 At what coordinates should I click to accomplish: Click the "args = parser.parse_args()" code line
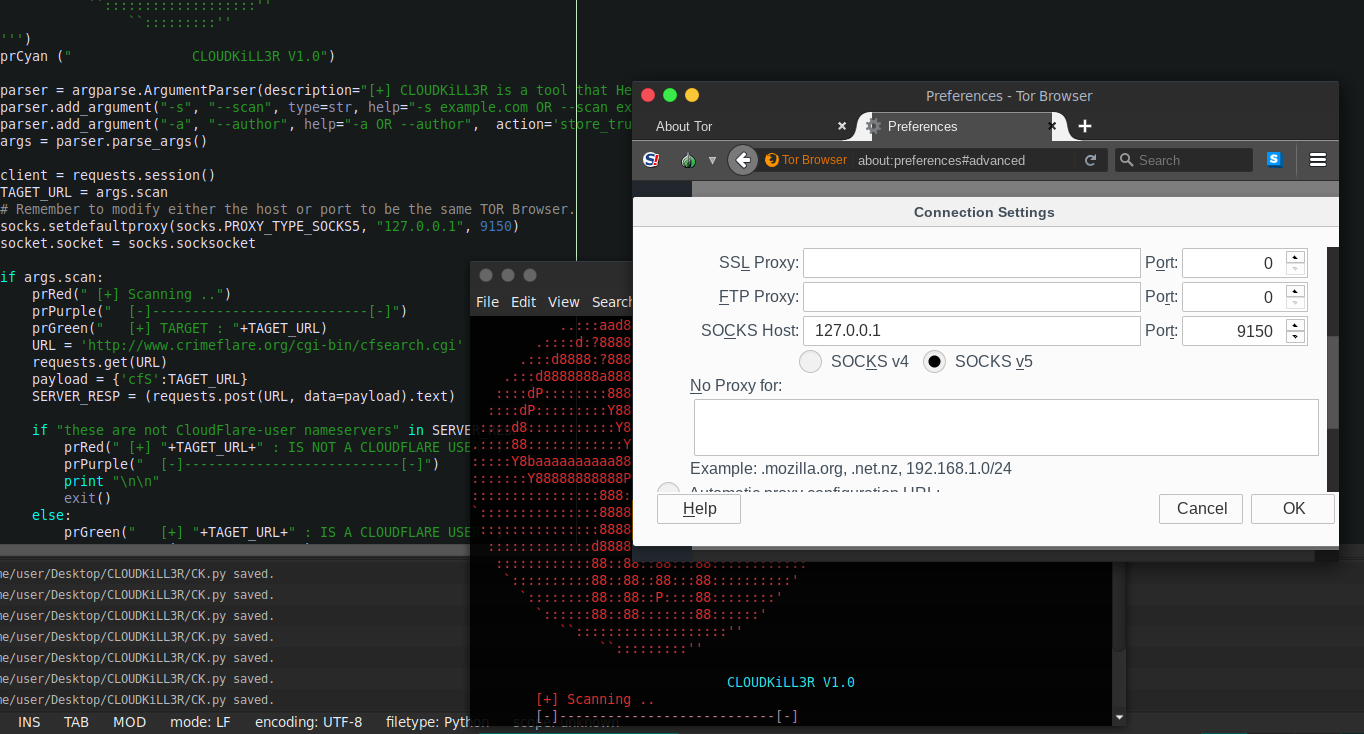pyautogui.click(x=104, y=141)
